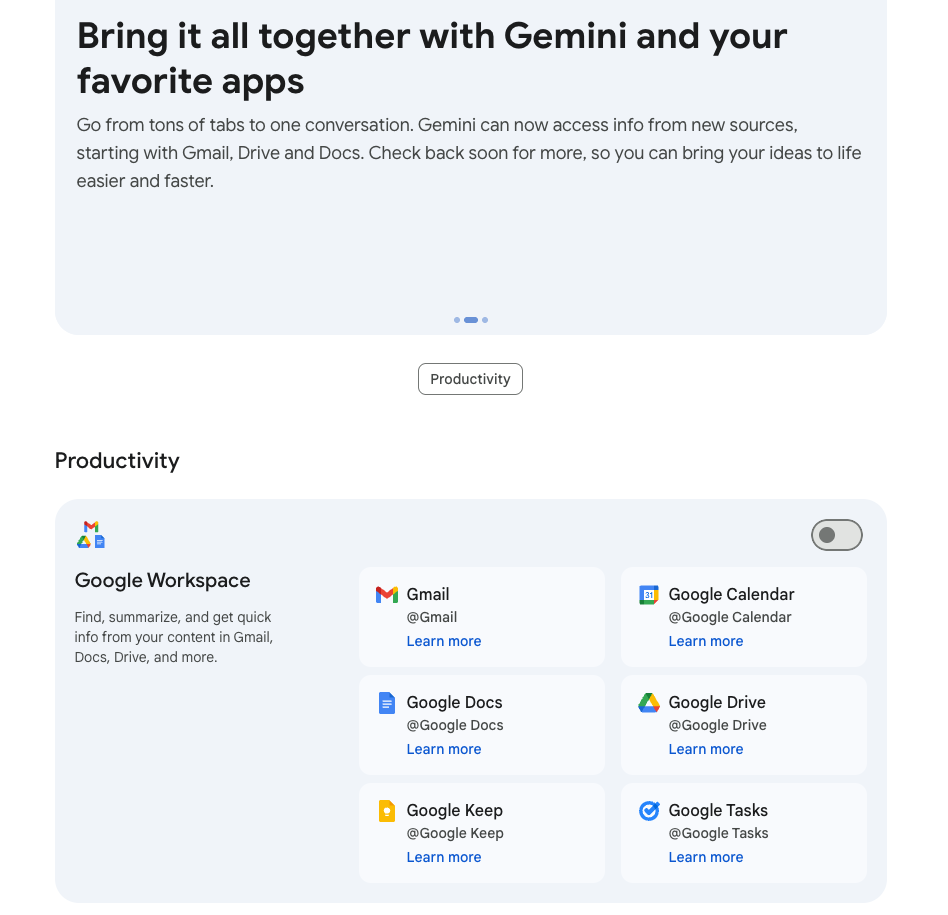Select the Google Tasks icon
Image resolution: width=948 pixels, height=915 pixels.
coord(648,810)
